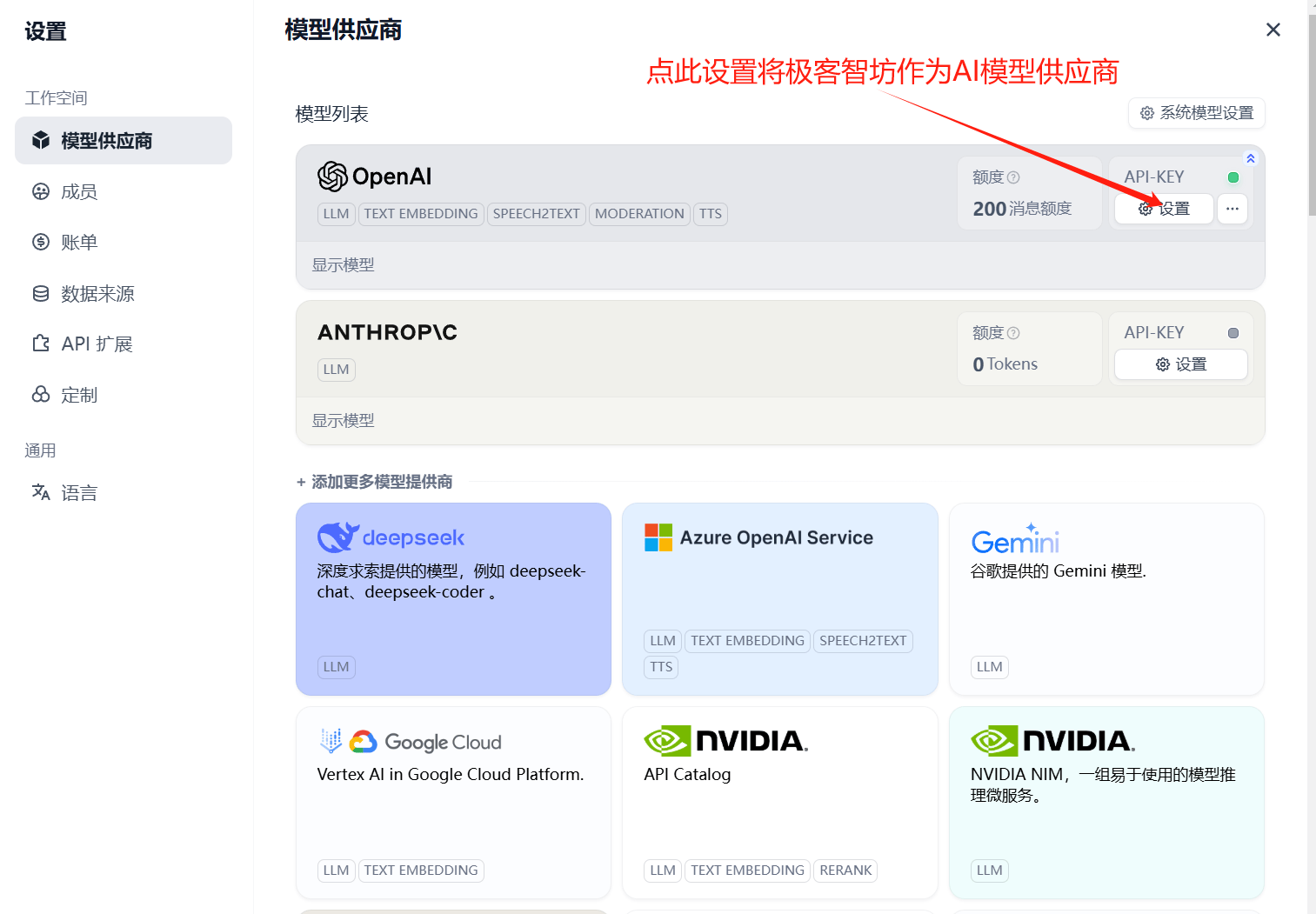Click the 成员 face icon
The height and width of the screenshot is (914, 1316).
click(41, 191)
